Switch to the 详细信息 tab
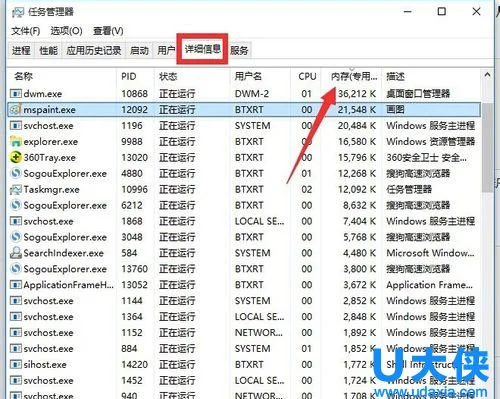The height and width of the screenshot is (399, 500). (x=203, y=49)
